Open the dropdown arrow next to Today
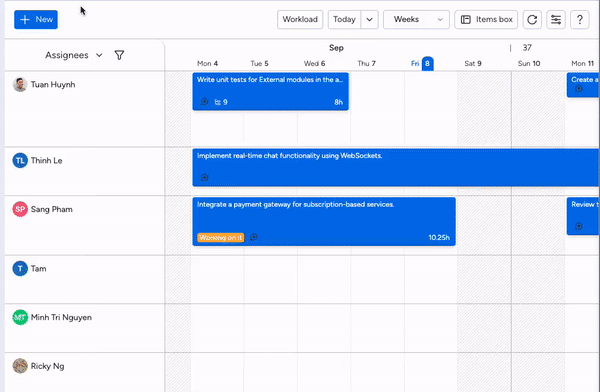Screen dimensions: 600x392 369,20
